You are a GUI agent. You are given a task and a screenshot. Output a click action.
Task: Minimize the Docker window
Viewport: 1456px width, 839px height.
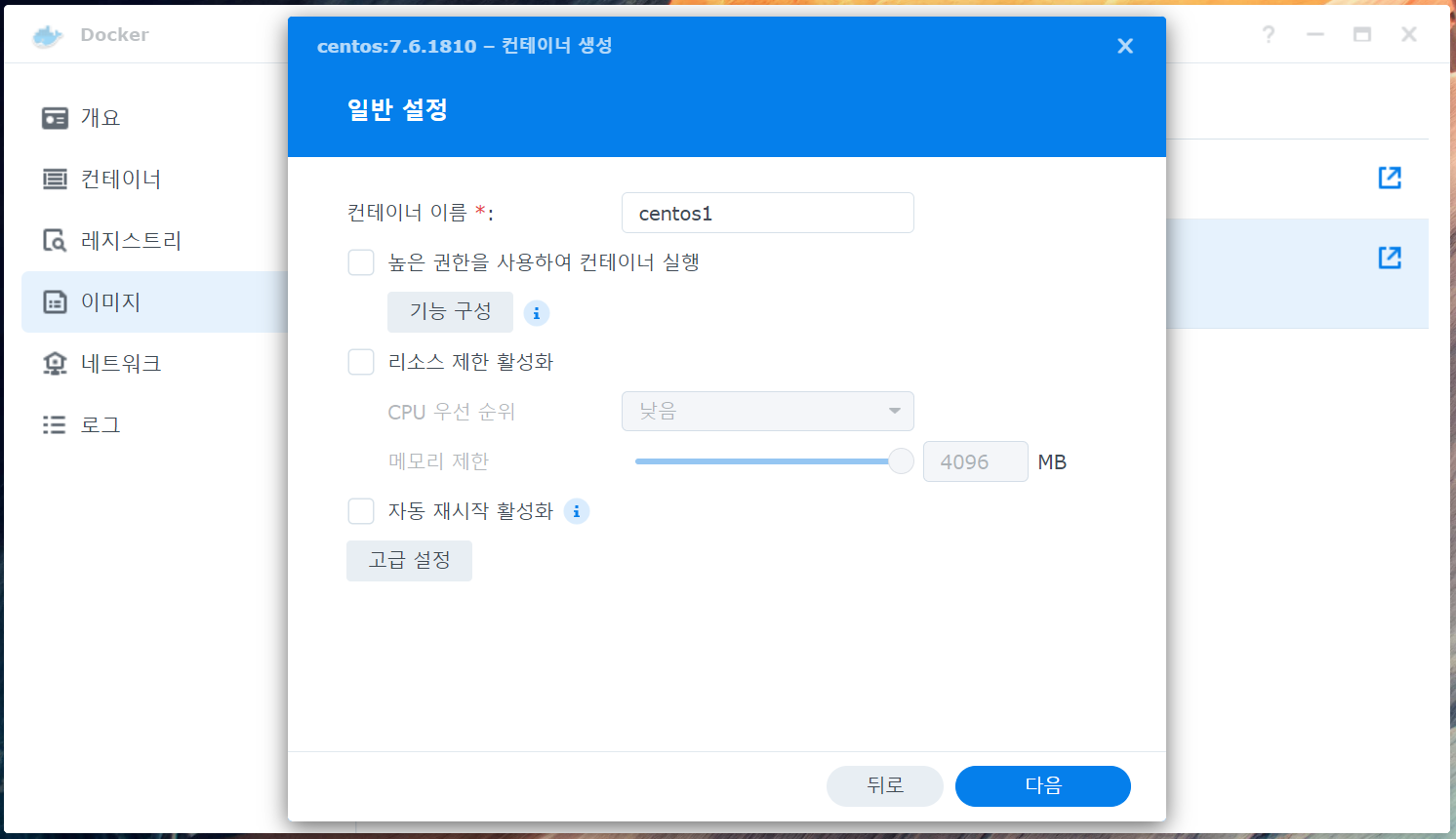[1315, 35]
